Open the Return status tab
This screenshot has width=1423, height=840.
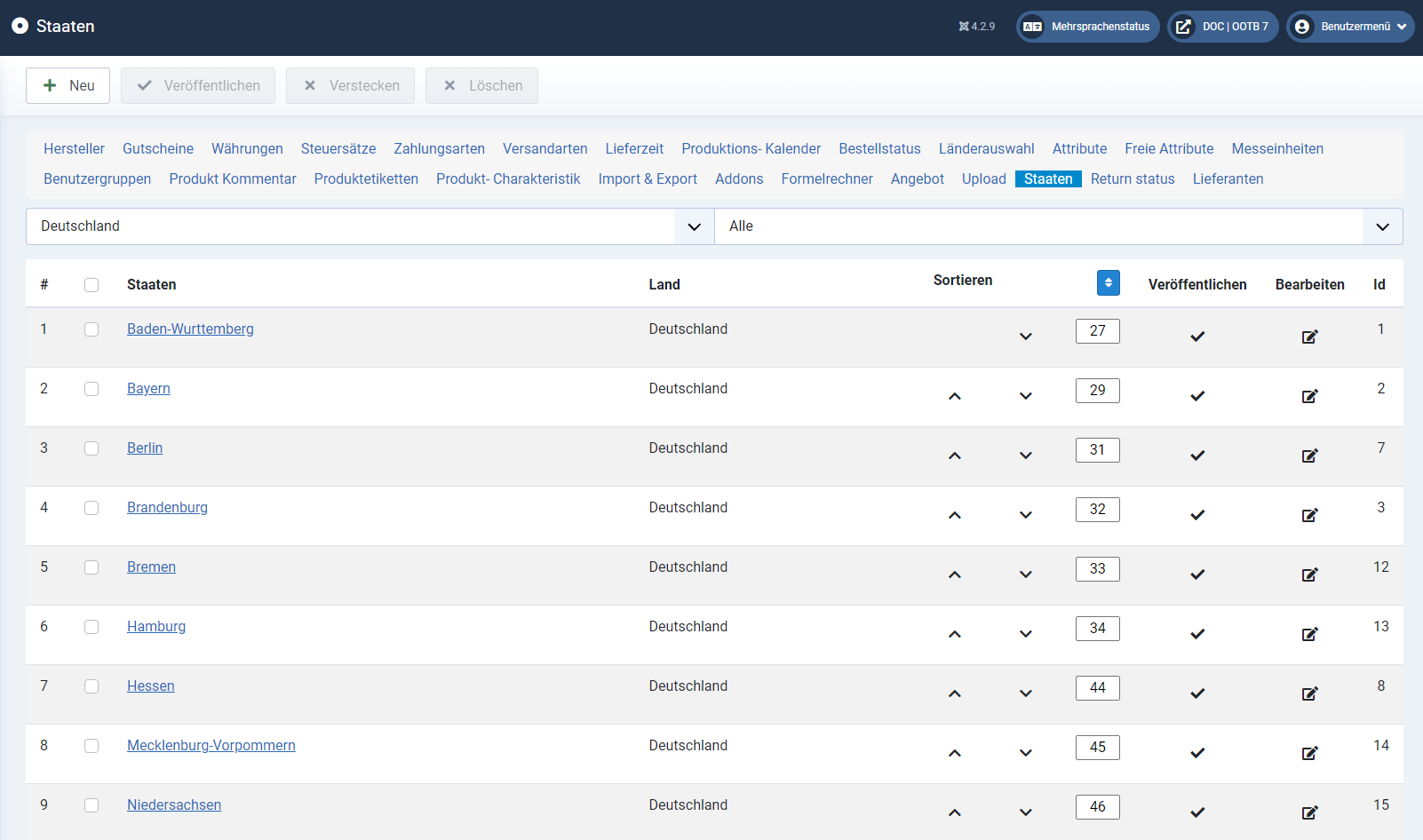(x=1133, y=178)
